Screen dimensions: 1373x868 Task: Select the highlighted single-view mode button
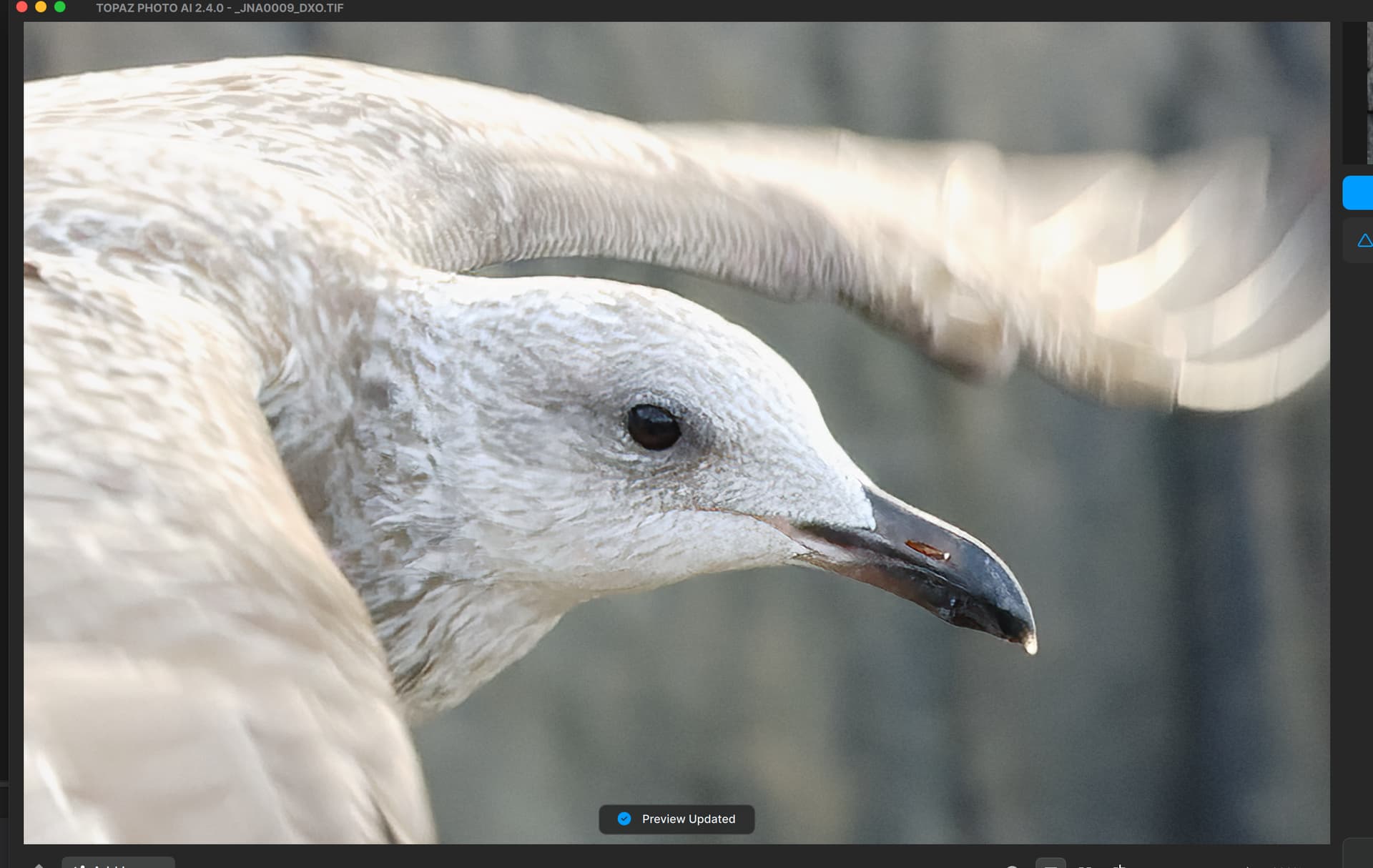click(x=1050, y=864)
